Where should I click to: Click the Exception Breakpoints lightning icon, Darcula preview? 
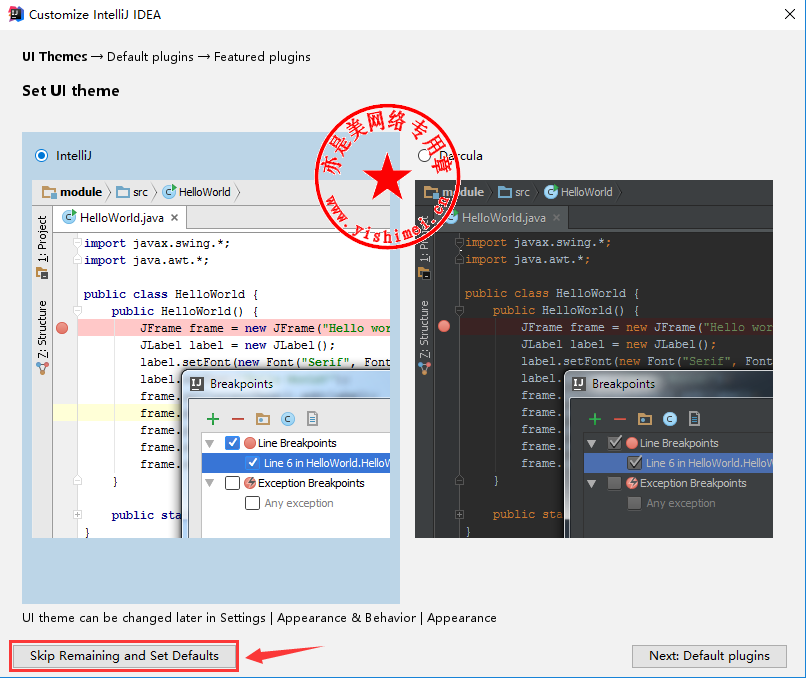click(632, 483)
